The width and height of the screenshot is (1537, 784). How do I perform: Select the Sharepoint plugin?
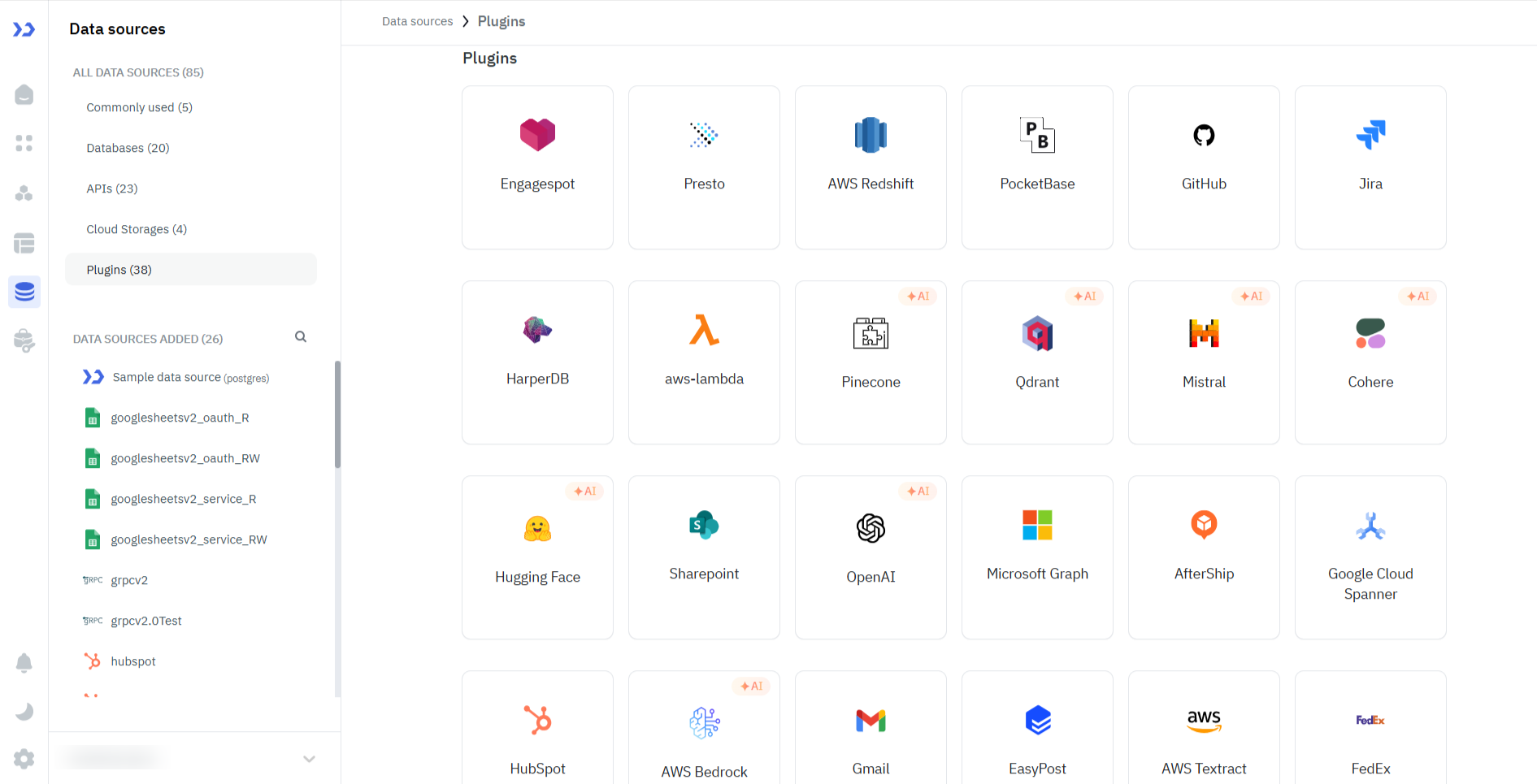pyautogui.click(x=704, y=557)
